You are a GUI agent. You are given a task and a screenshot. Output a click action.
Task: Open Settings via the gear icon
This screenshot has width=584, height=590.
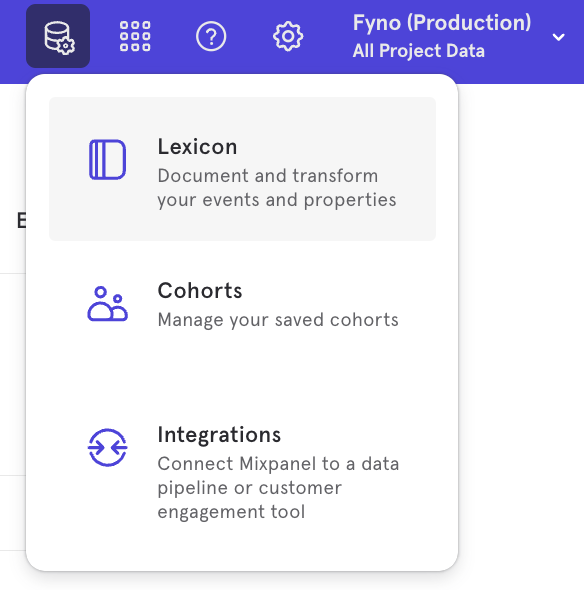(288, 36)
